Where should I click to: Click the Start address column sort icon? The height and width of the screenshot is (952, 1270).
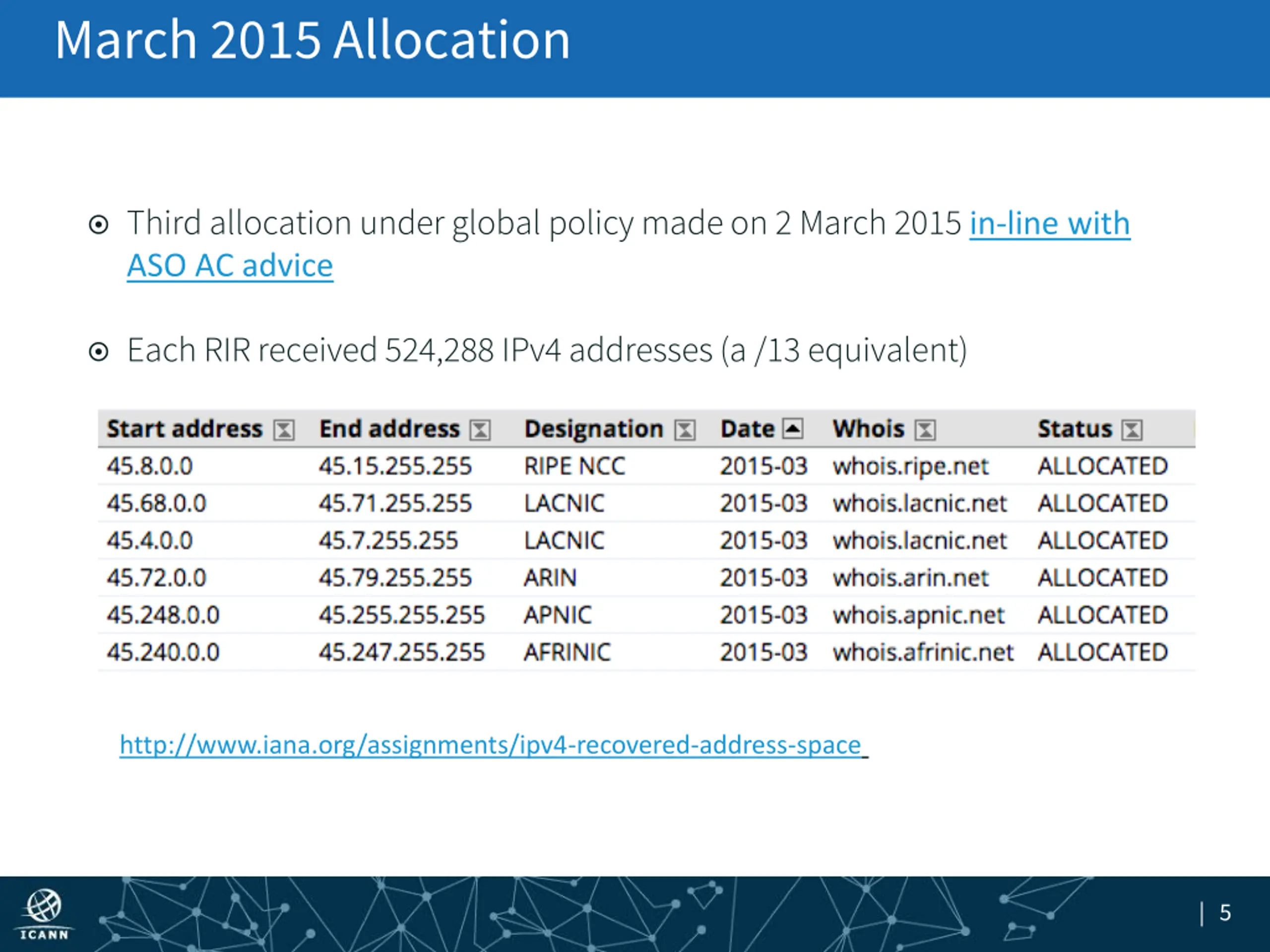click(x=284, y=430)
